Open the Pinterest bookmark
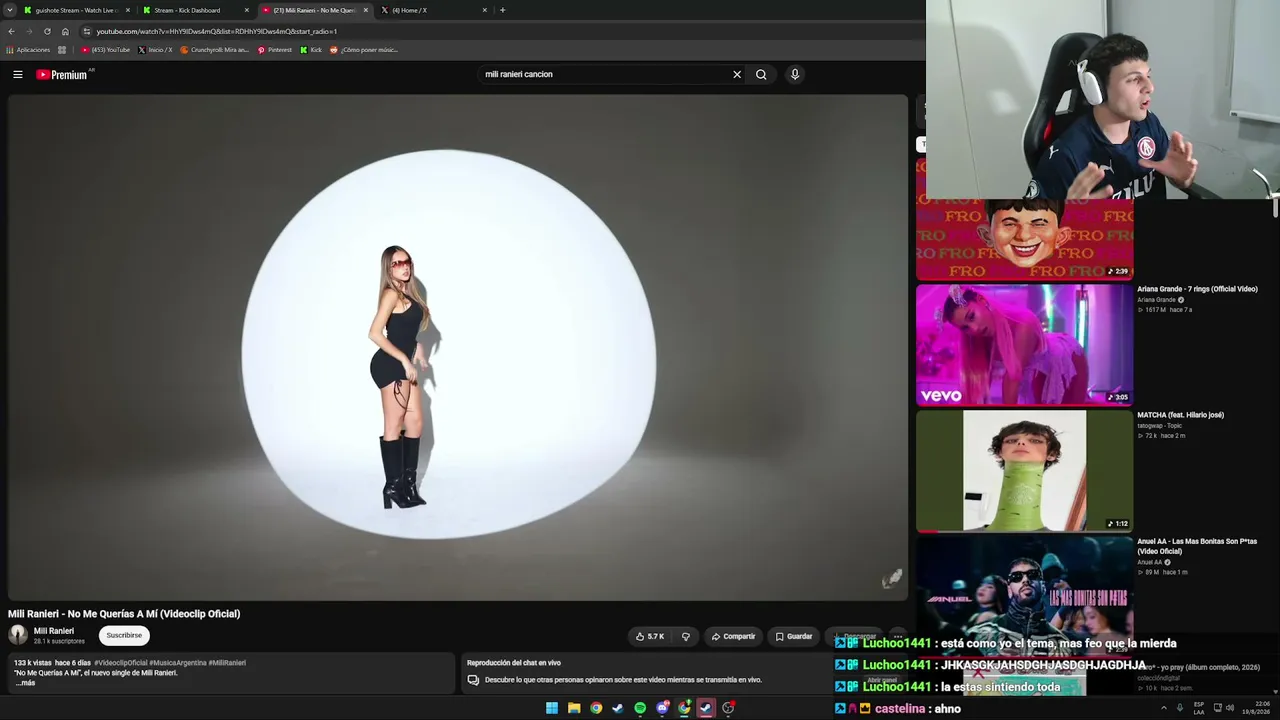The height and width of the screenshot is (720, 1280). tap(275, 50)
